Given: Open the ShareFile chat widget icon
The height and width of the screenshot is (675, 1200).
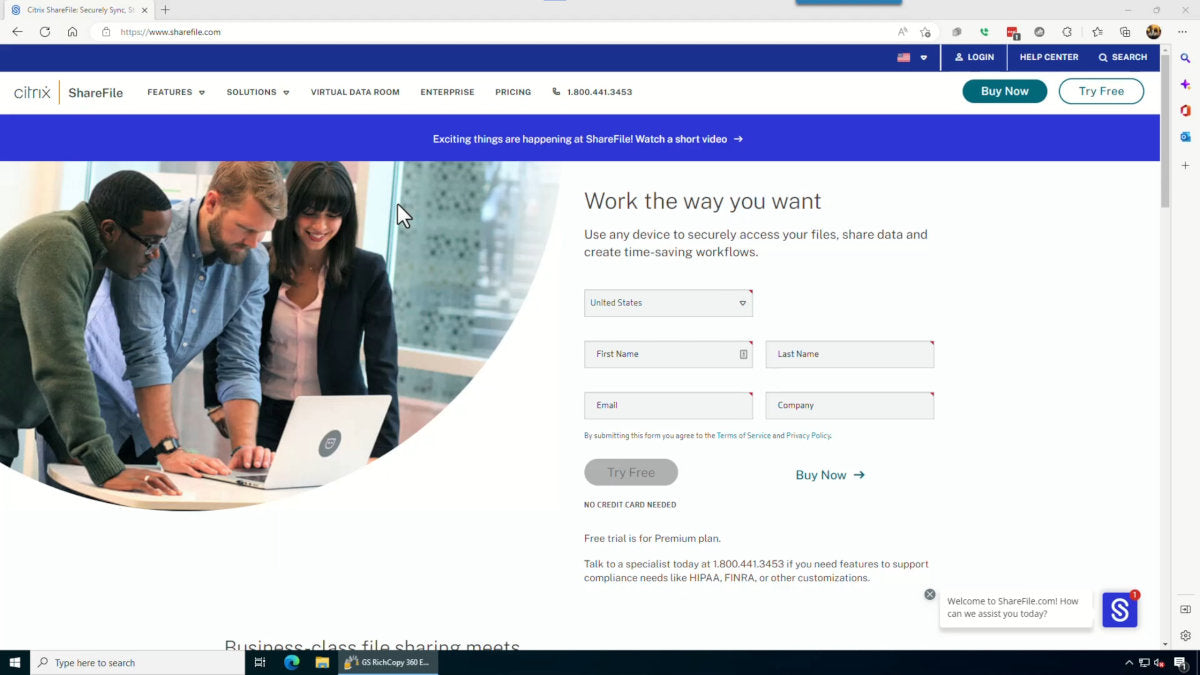Looking at the screenshot, I should [x=1119, y=610].
